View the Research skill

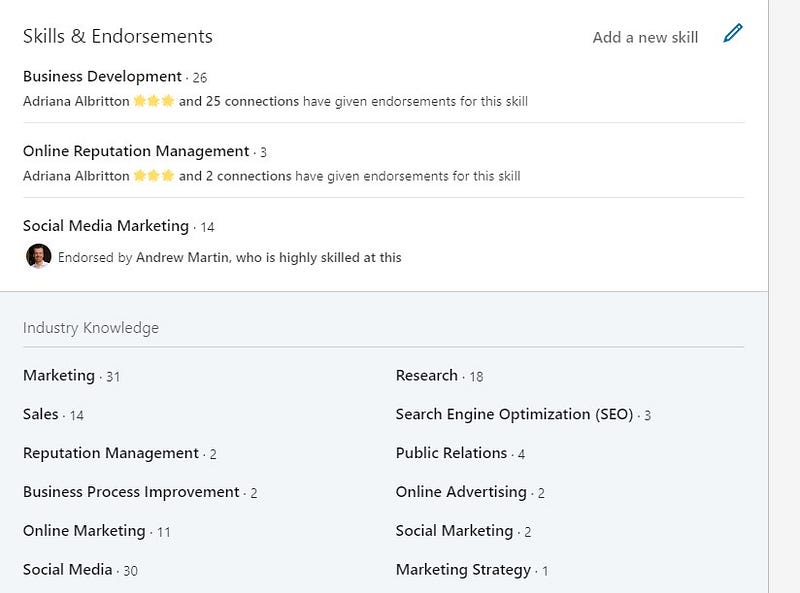tap(427, 376)
